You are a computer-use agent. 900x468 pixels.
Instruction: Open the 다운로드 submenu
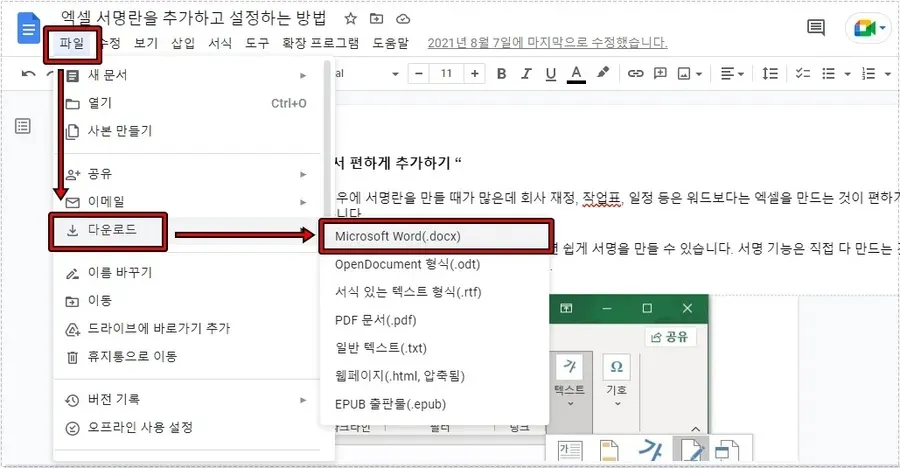[x=187, y=231]
